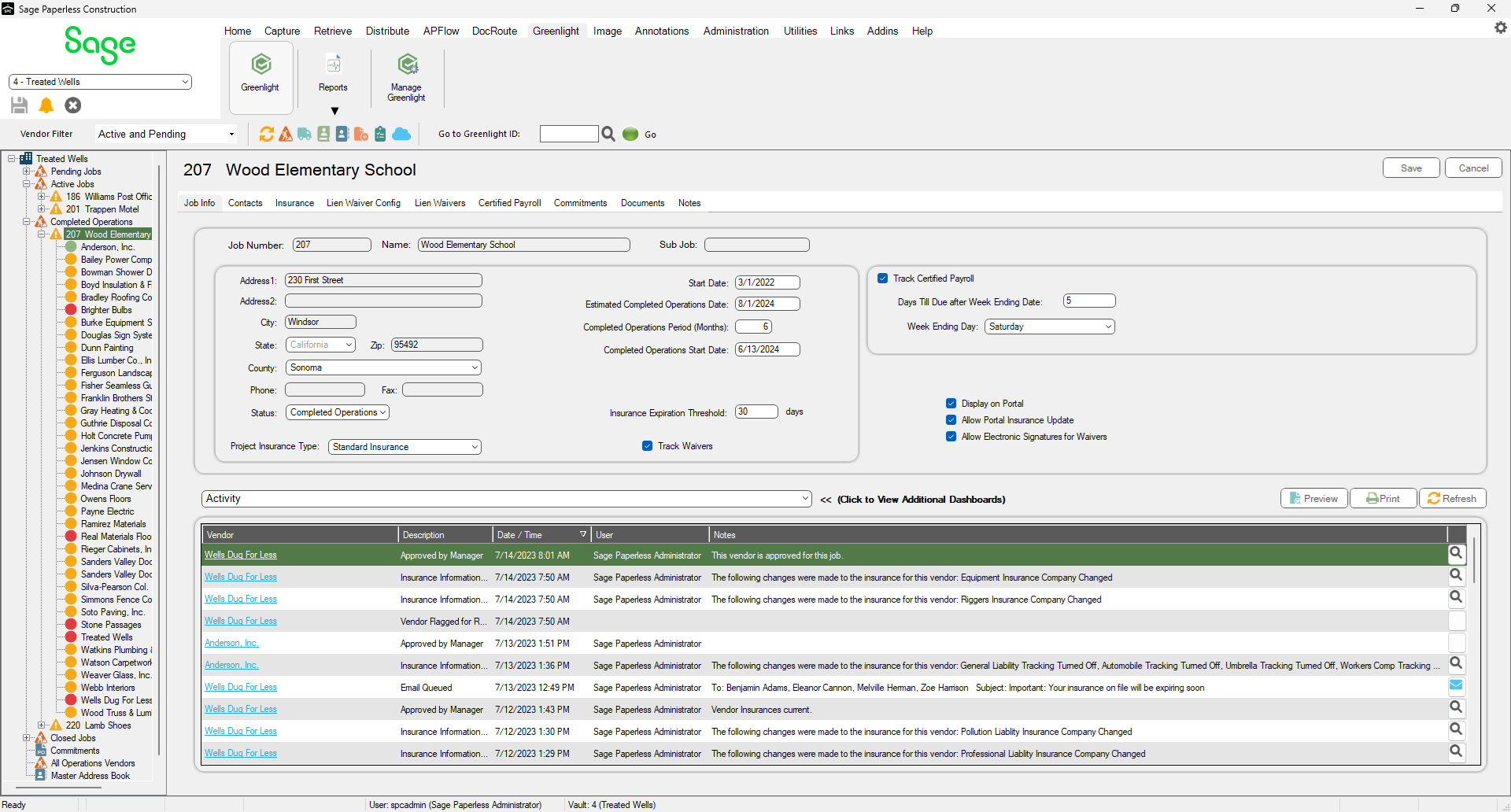Screen dimensions: 1511x812
Task: Click the green Go ball icon
Action: [630, 134]
